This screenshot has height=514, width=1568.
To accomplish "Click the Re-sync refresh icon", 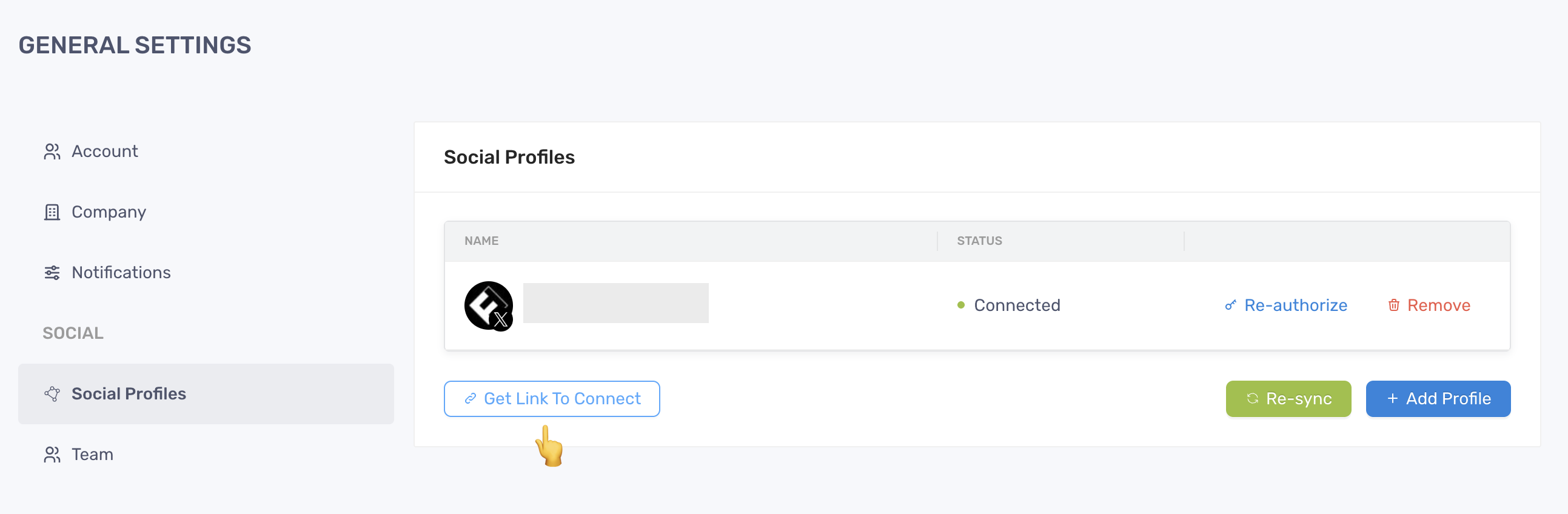I will tap(1252, 399).
